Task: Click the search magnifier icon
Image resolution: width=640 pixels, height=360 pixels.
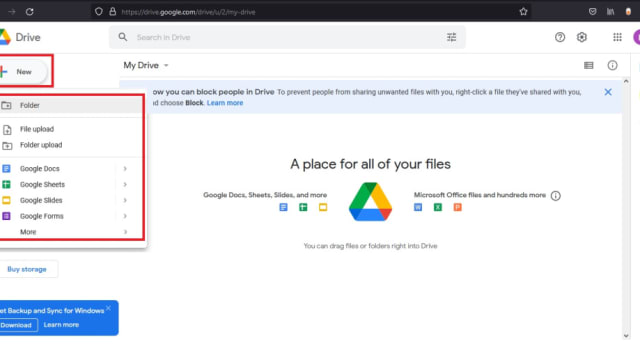Action: 122,37
